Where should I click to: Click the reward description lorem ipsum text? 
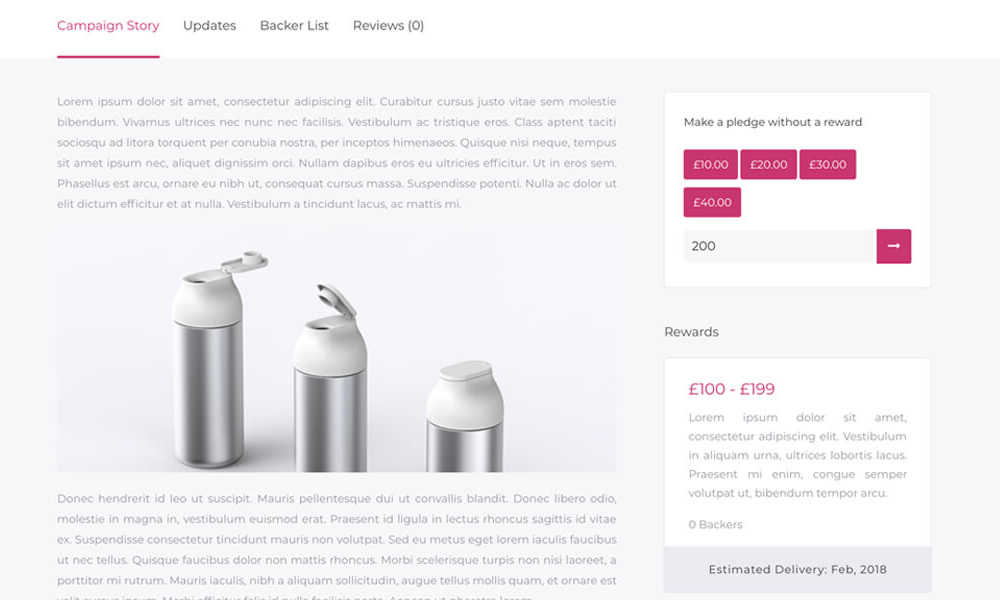(x=797, y=455)
